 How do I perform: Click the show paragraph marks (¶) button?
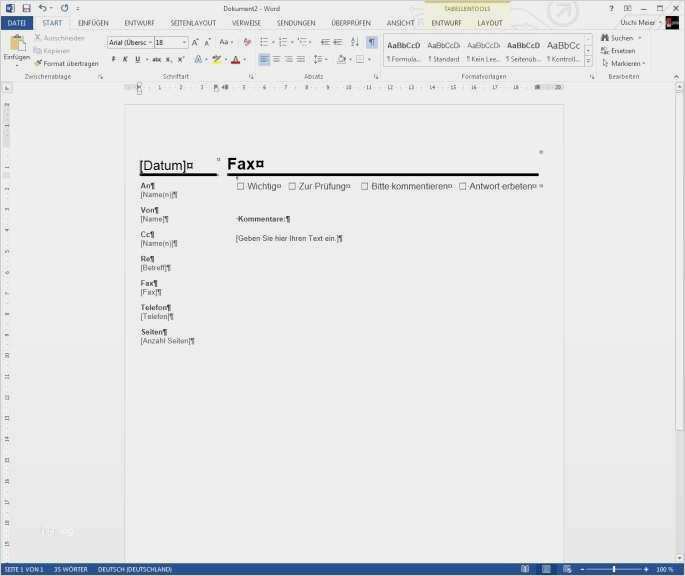coord(372,42)
